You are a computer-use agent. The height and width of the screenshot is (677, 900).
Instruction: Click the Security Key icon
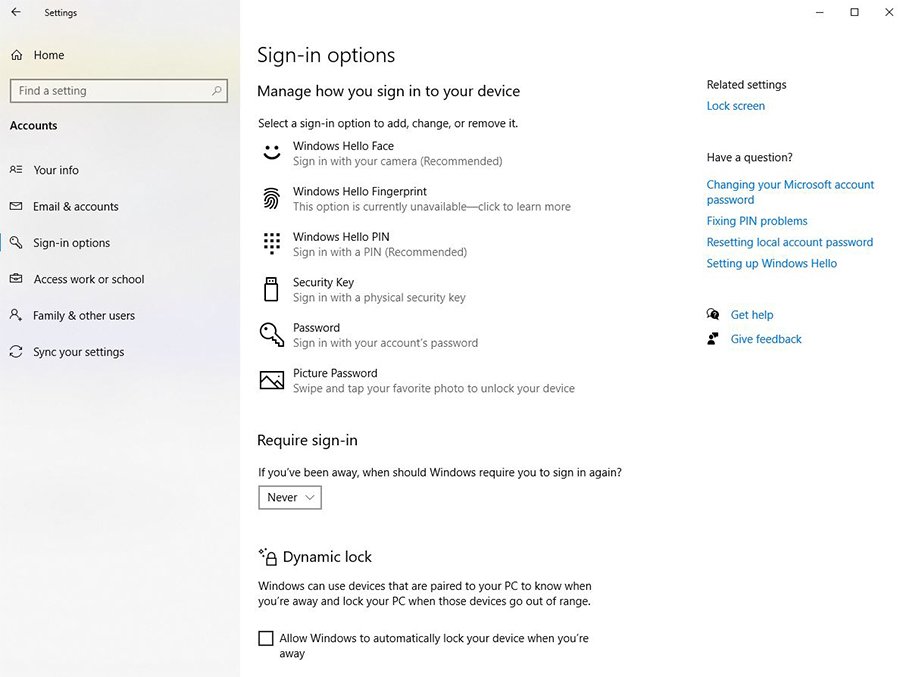(x=271, y=289)
